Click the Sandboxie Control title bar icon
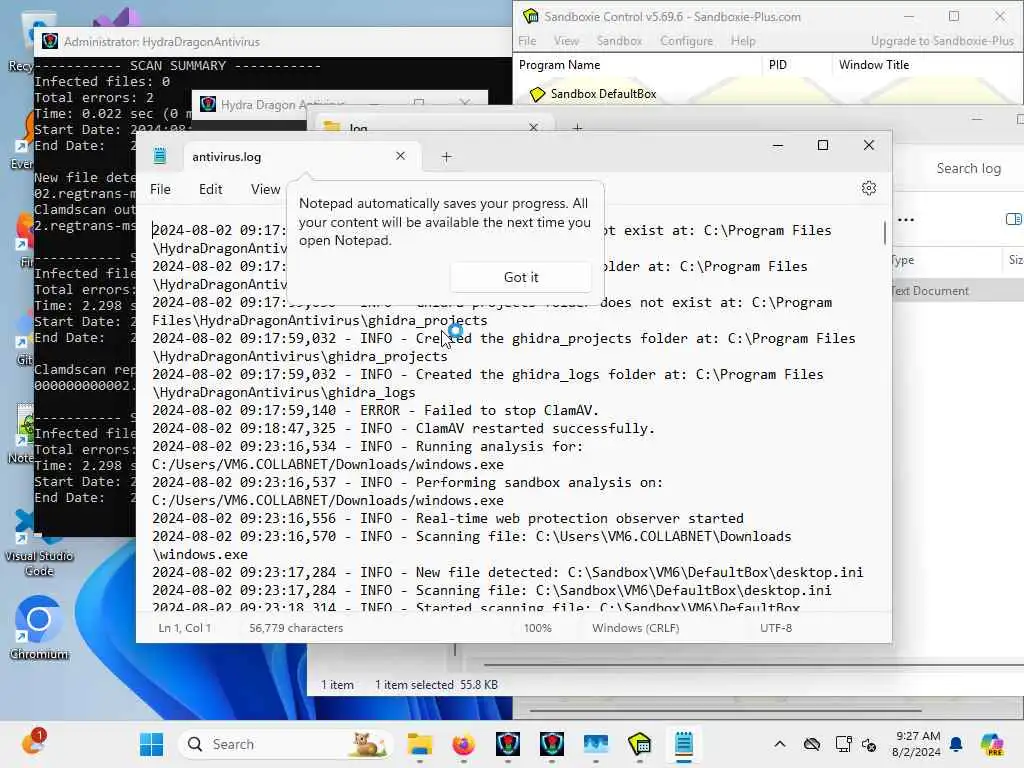Image resolution: width=1024 pixels, height=768 pixels. click(531, 16)
